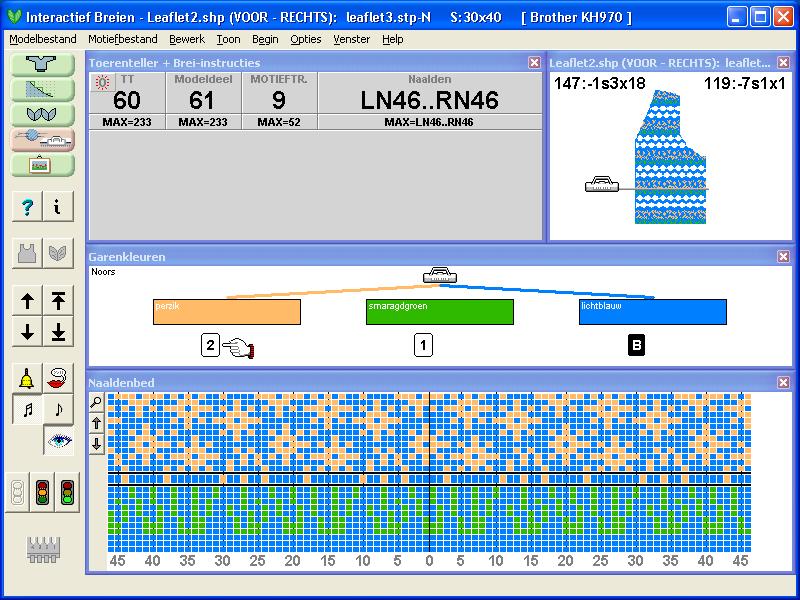Open the Modelbestand menu

tap(42, 39)
